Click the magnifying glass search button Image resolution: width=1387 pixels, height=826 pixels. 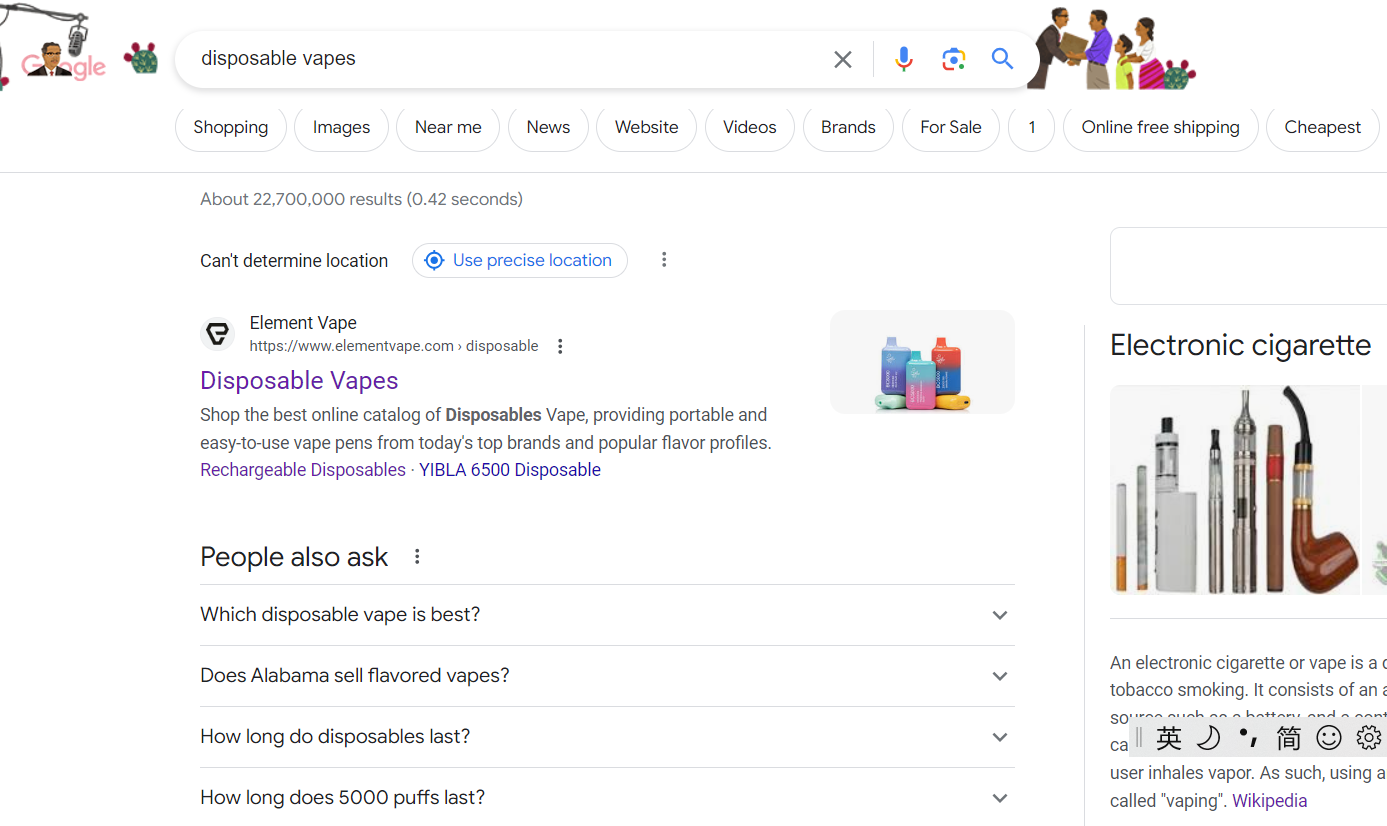tap(1003, 59)
